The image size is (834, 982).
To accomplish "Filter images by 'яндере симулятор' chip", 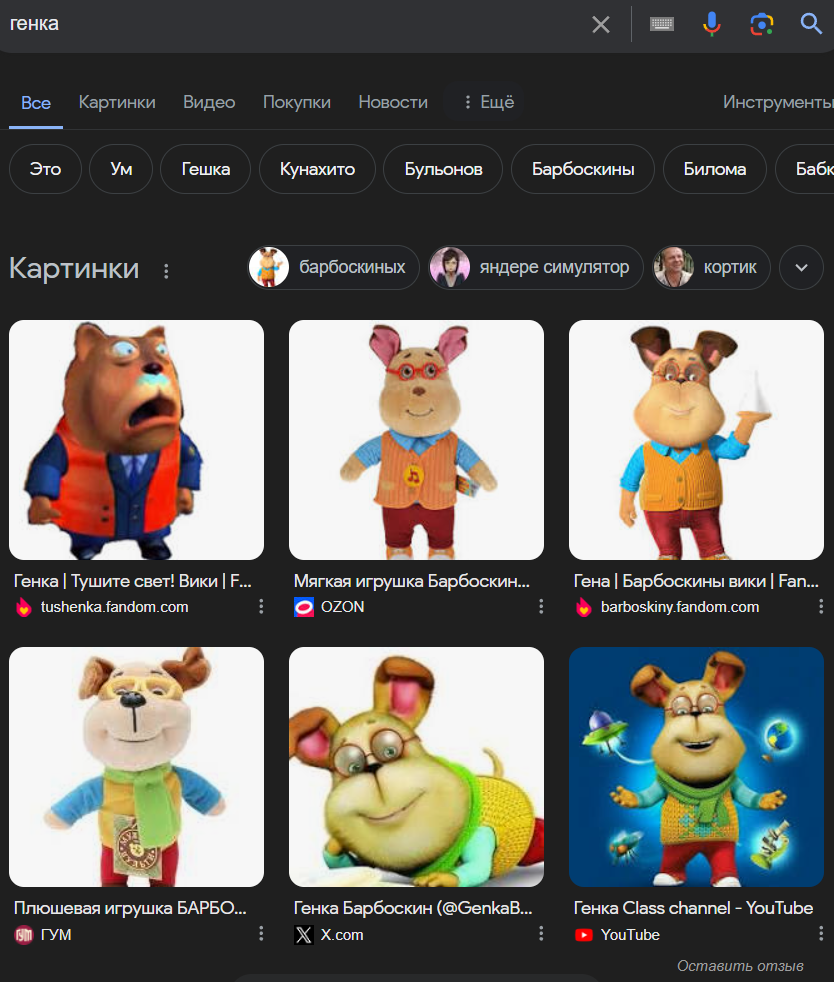I will pos(535,267).
